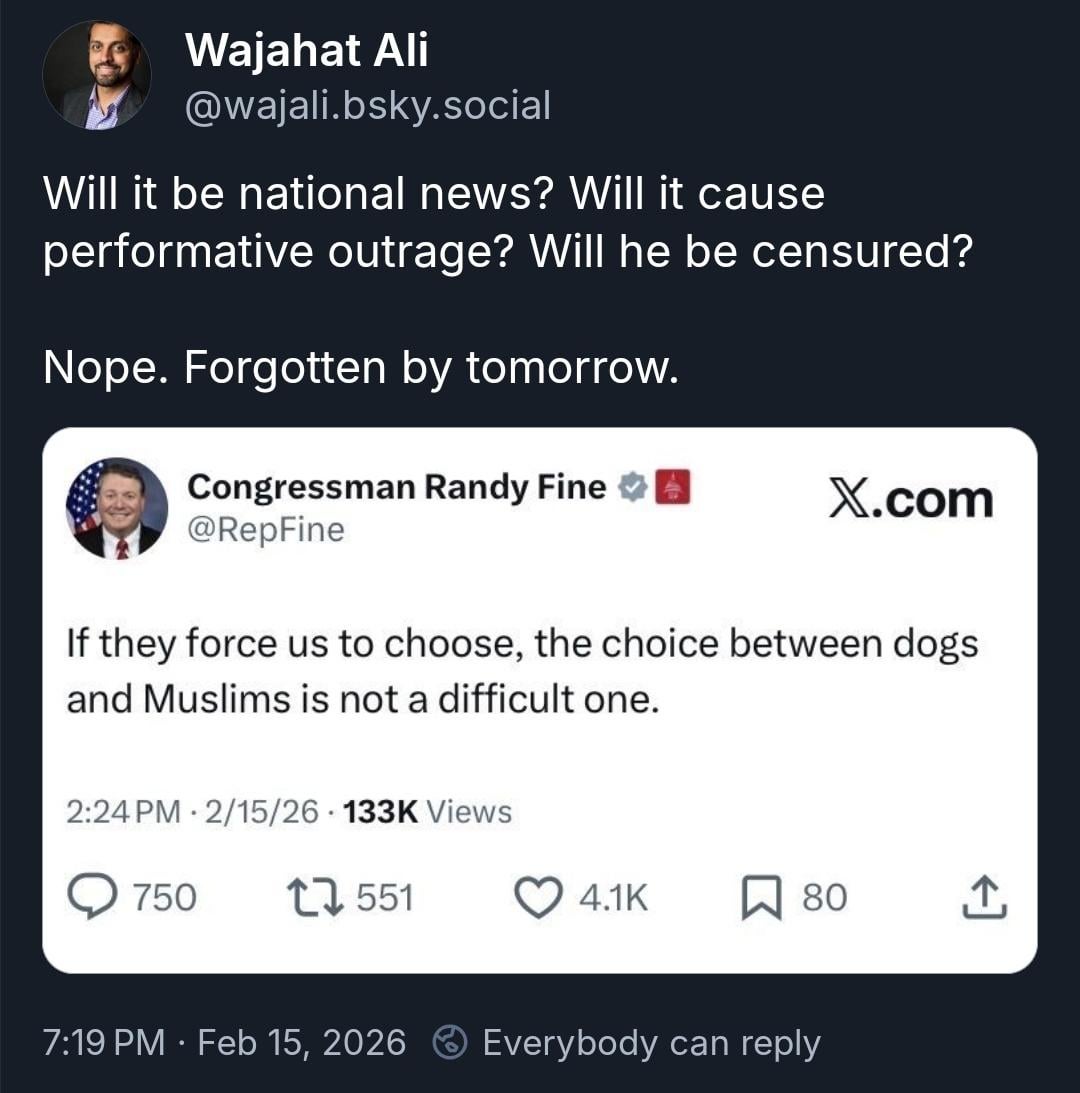Open Wajahat Ali's profile avatar
The image size is (1080, 1093).
click(97, 75)
